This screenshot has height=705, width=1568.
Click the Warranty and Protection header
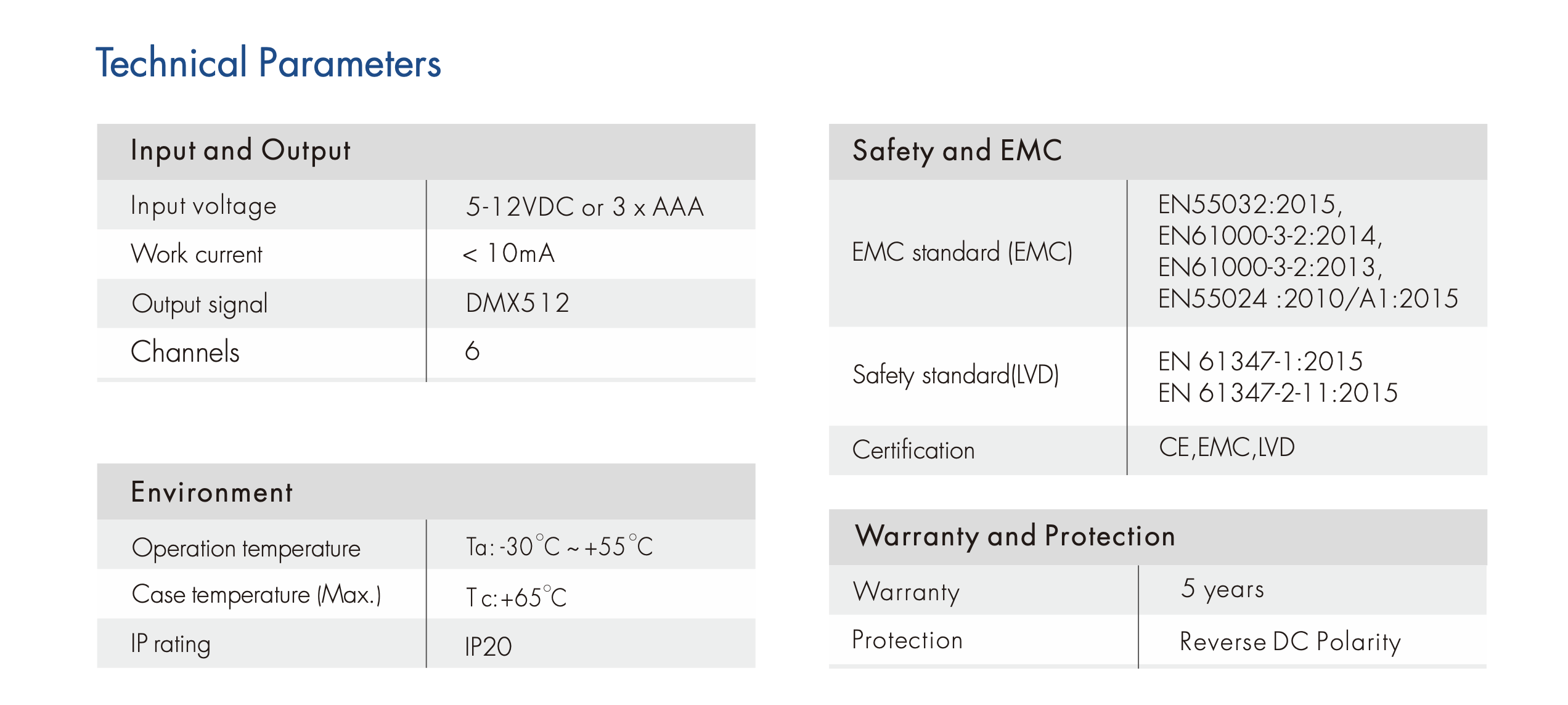click(x=1015, y=536)
